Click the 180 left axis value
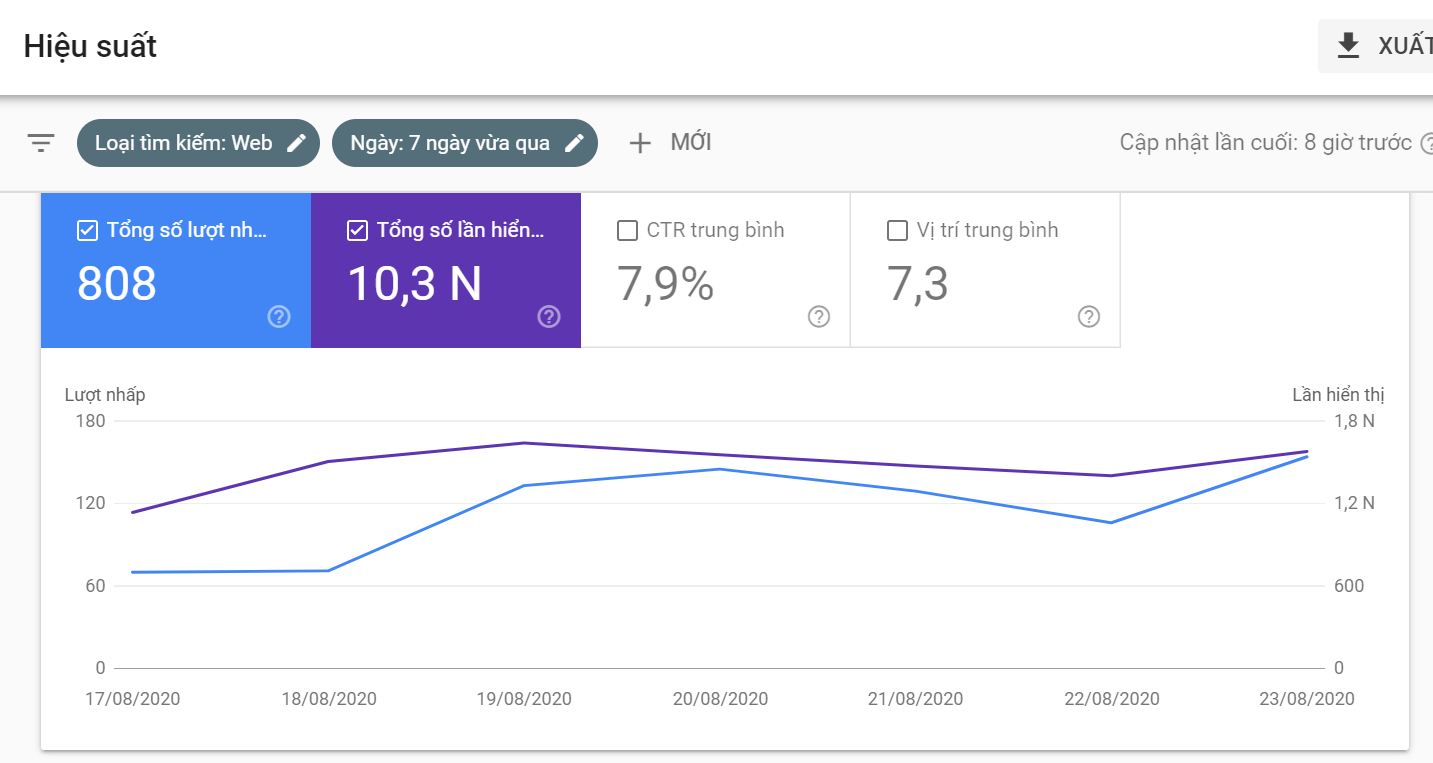 coord(91,421)
